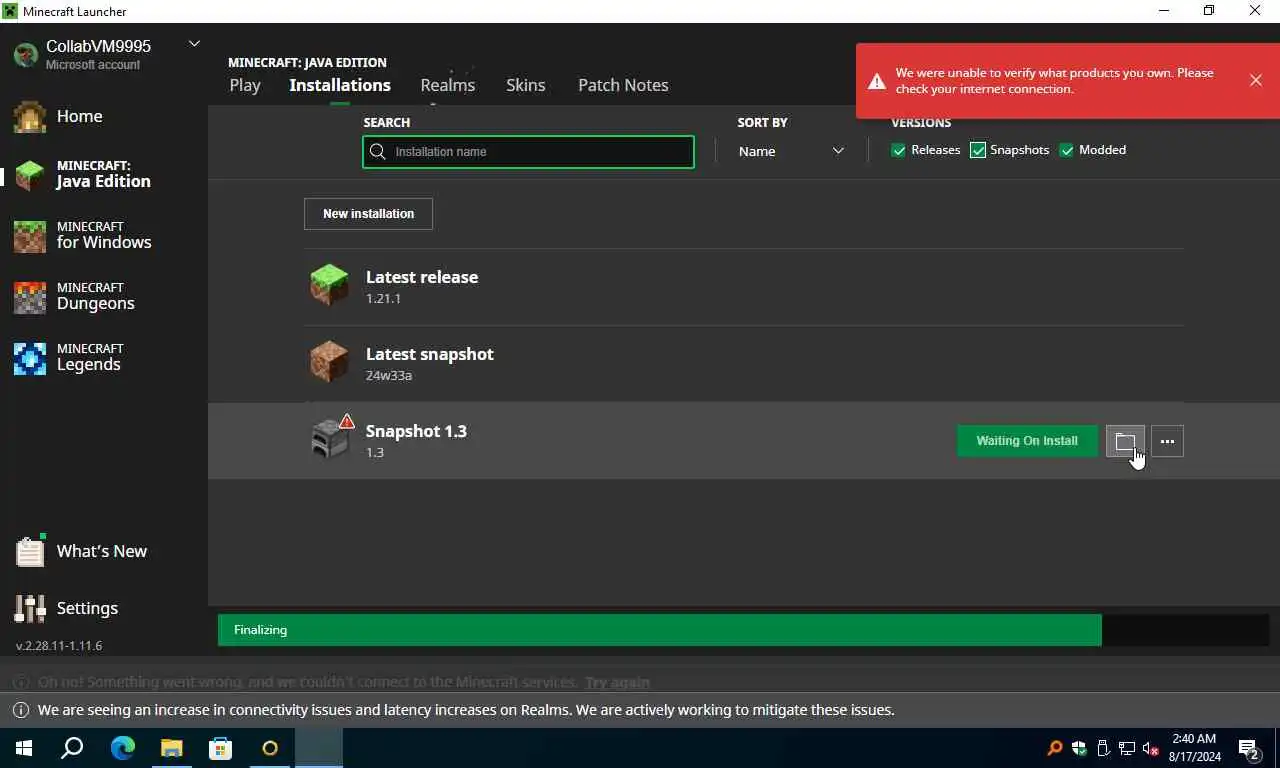1280x768 pixels.
Task: Click the yellow ring app taskbar icon
Action: [x=269, y=748]
